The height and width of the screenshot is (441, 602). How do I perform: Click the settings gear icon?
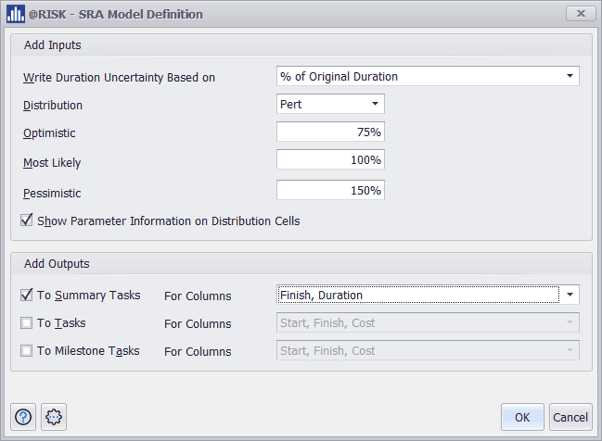pos(54,417)
